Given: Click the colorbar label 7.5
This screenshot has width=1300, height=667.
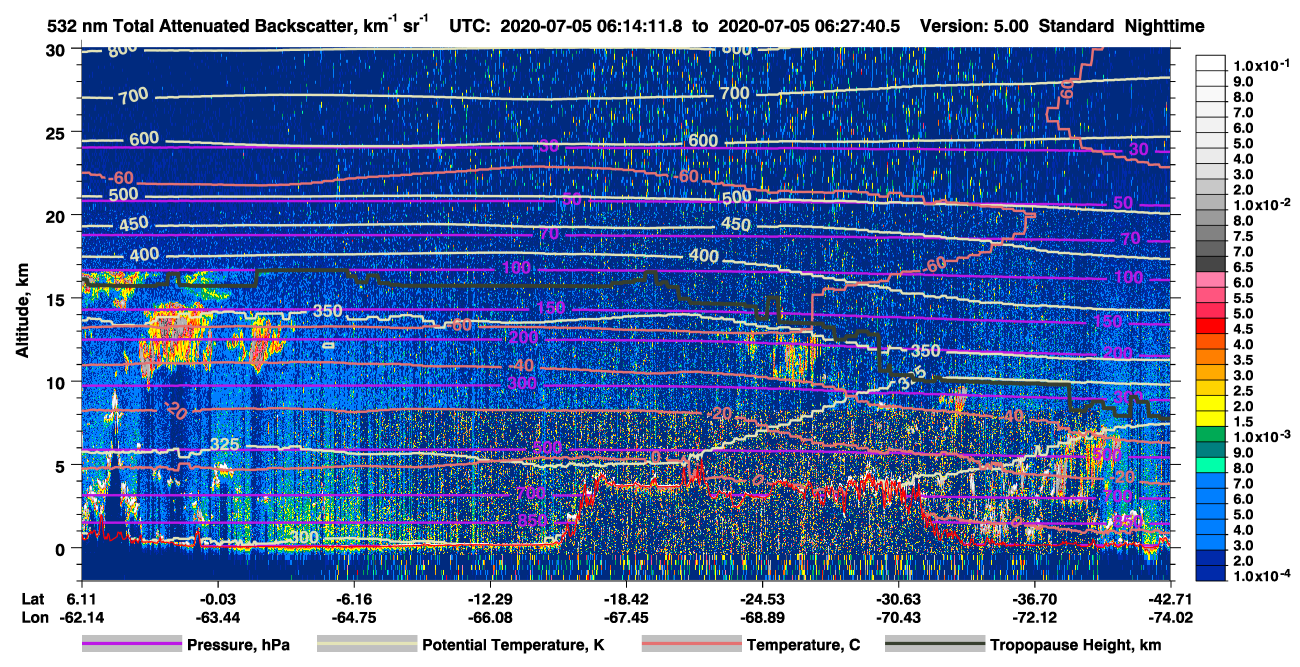Looking at the screenshot, I should (x=1244, y=236).
